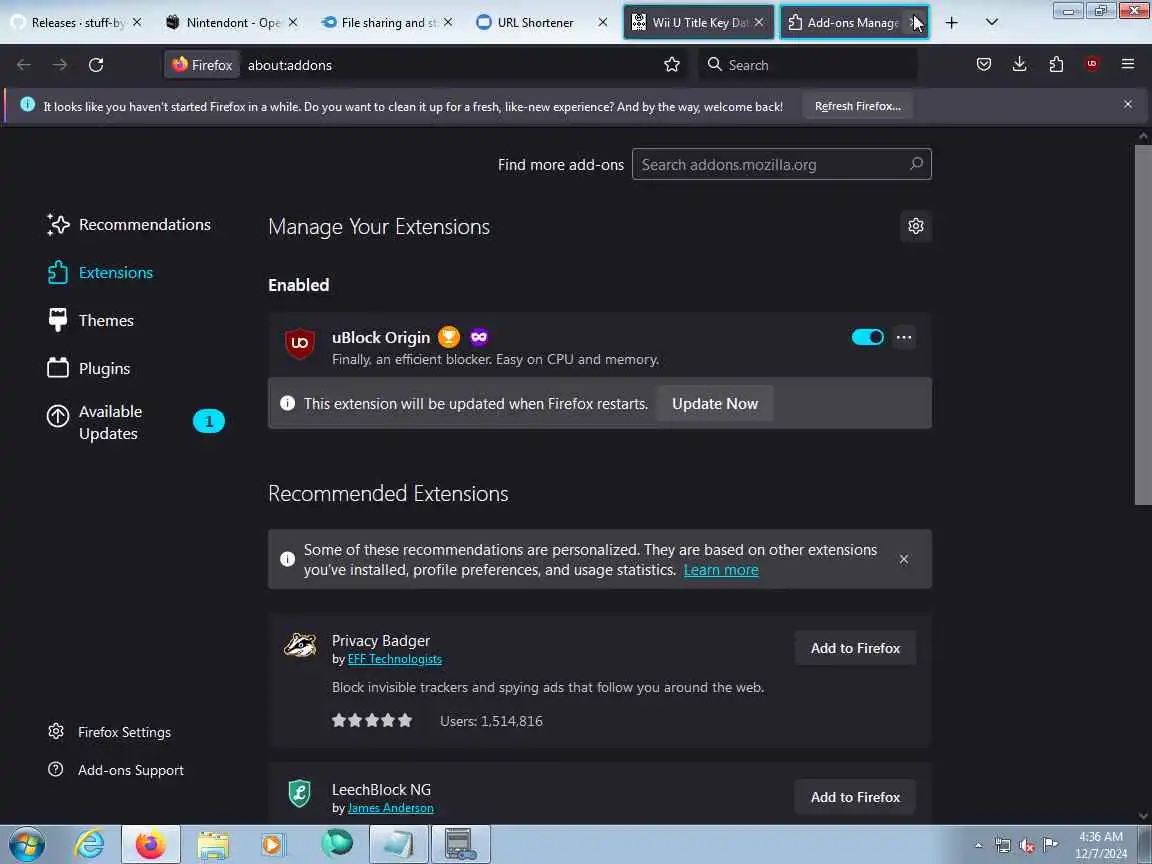Open Windows Media Player from taskbar

(x=273, y=844)
